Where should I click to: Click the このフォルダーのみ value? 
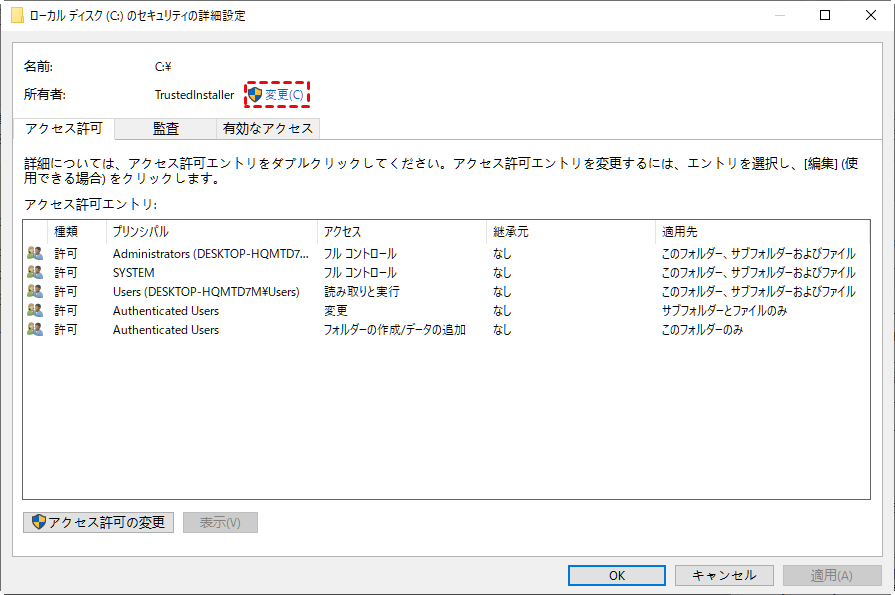click(702, 329)
